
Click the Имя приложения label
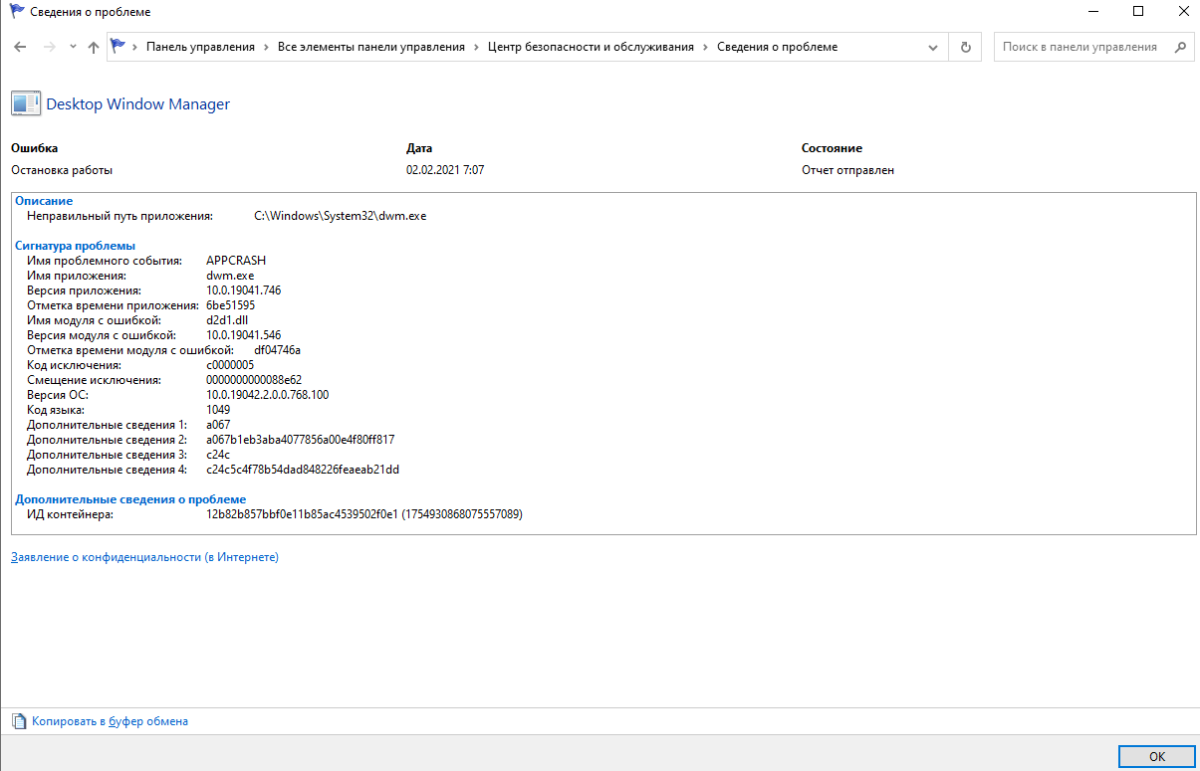(x=77, y=275)
